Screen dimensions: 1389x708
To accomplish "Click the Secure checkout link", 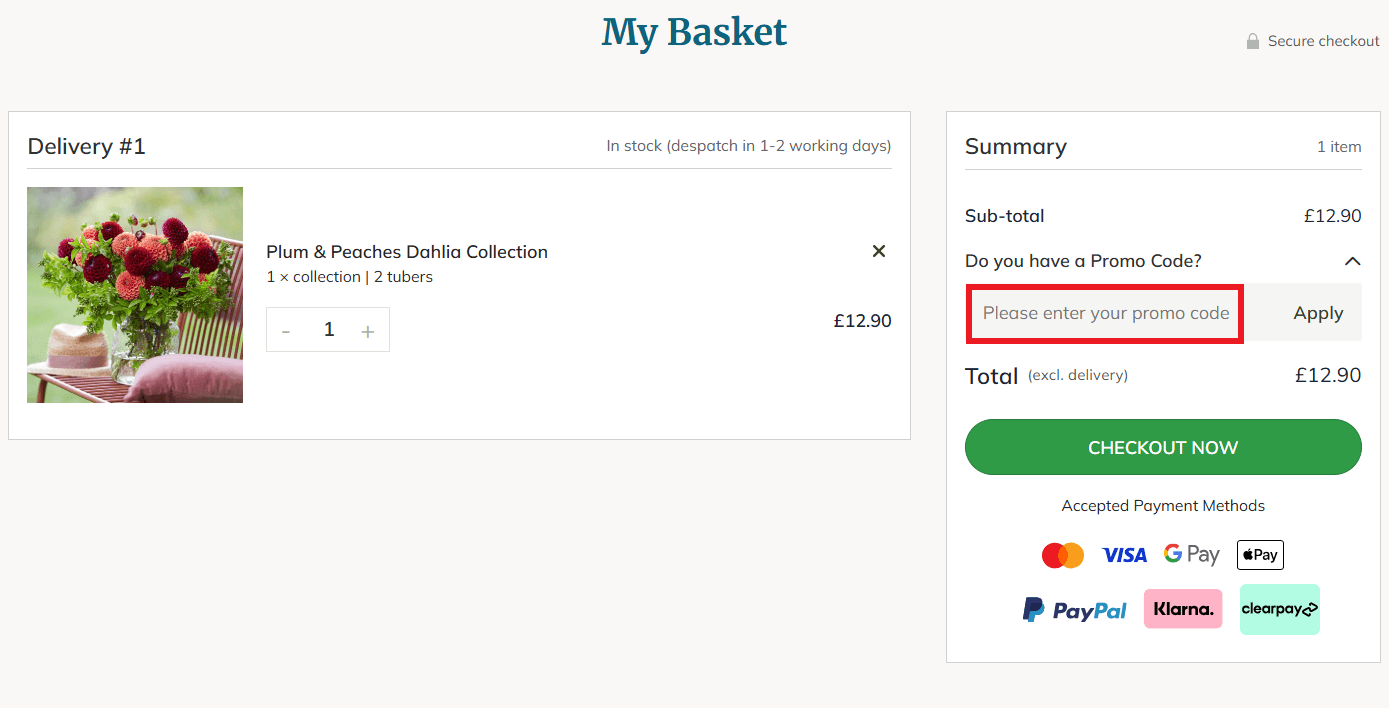I will [x=1322, y=41].
